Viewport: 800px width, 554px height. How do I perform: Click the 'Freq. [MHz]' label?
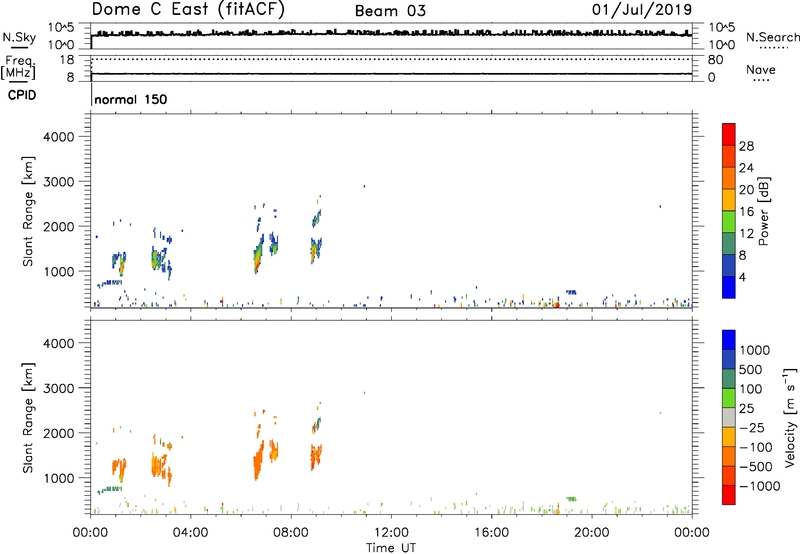(x=19, y=67)
